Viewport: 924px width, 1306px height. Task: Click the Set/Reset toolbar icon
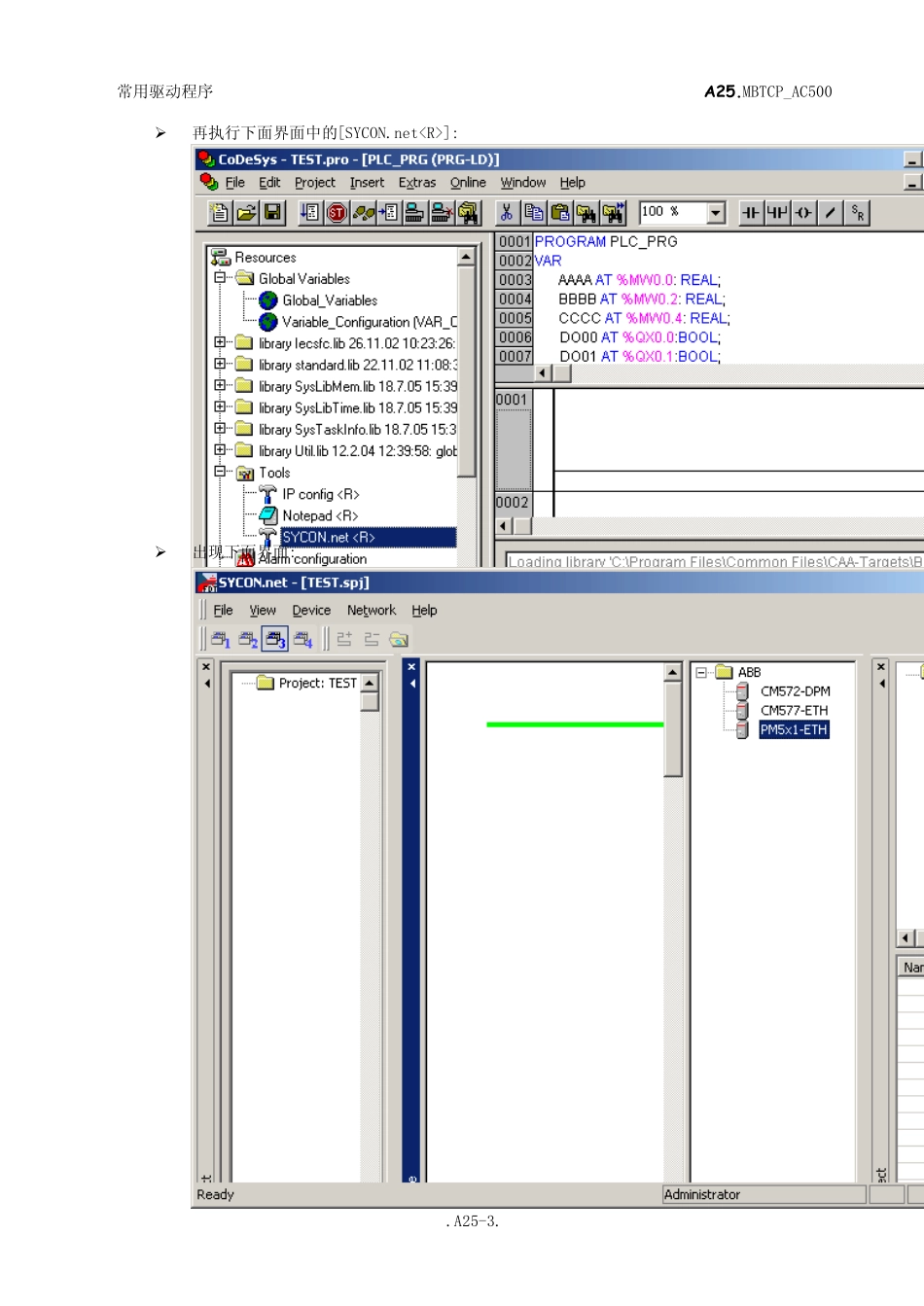coord(857,212)
